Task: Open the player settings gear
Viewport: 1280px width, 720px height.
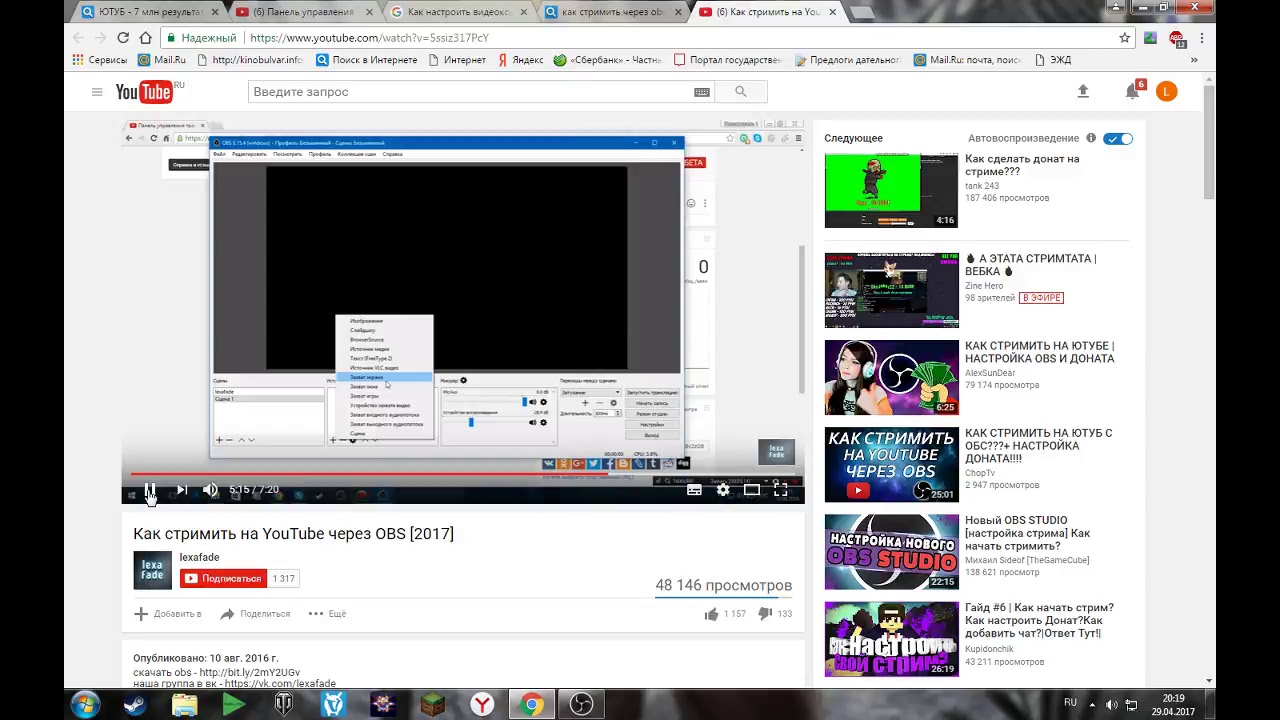Action: click(723, 490)
